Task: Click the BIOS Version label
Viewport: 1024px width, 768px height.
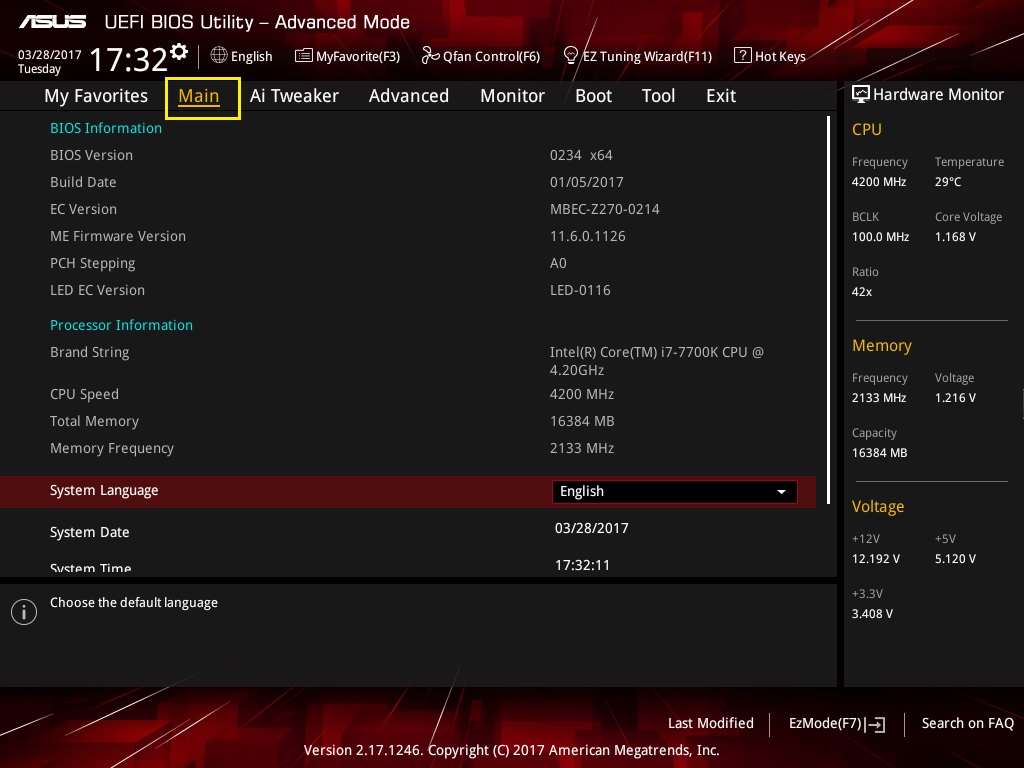Action: tap(91, 155)
